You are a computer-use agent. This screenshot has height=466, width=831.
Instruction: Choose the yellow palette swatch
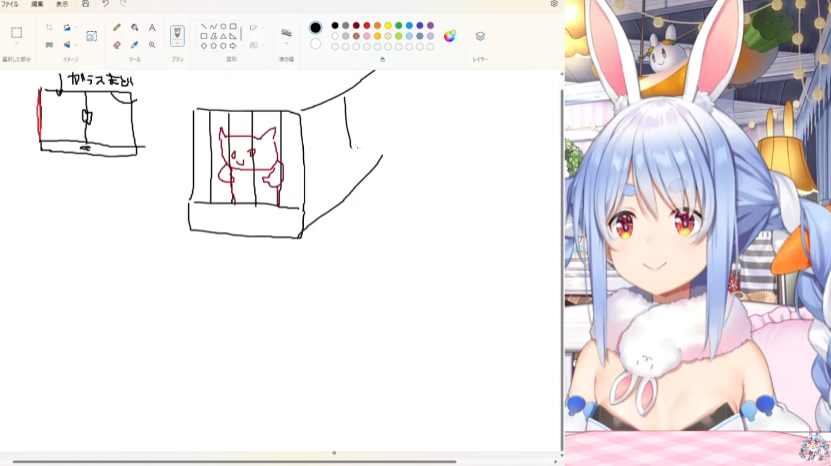[x=388, y=25]
